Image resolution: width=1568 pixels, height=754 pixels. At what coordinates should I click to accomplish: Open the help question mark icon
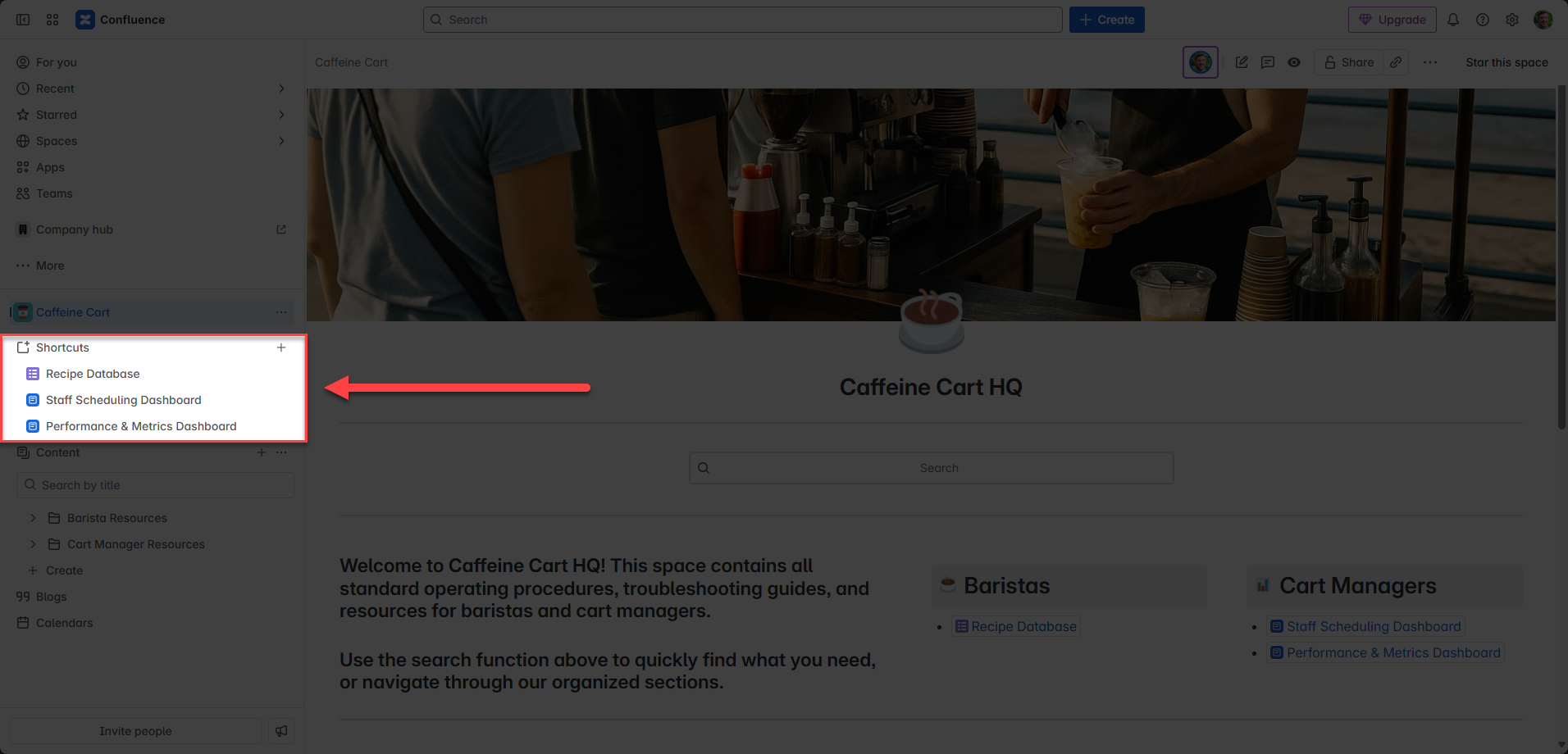(x=1483, y=20)
